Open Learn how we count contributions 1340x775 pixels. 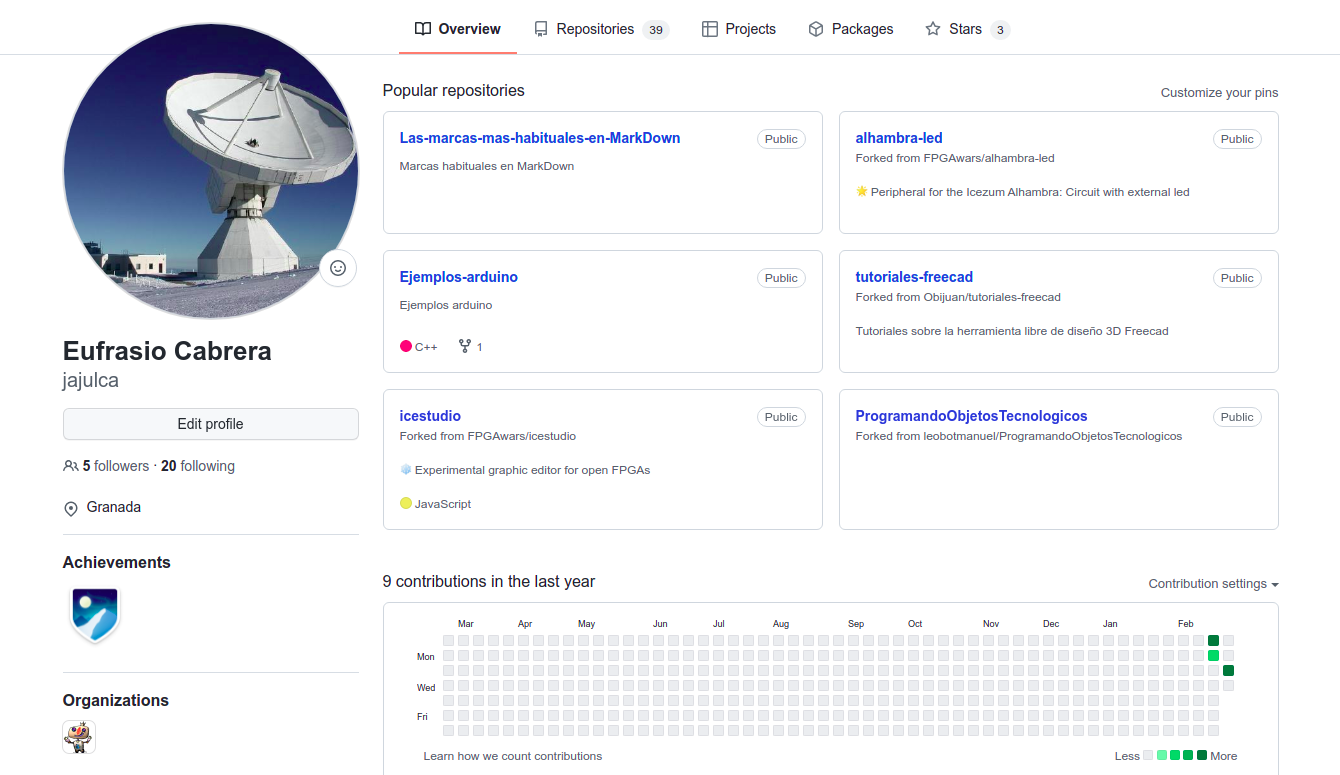click(x=512, y=756)
